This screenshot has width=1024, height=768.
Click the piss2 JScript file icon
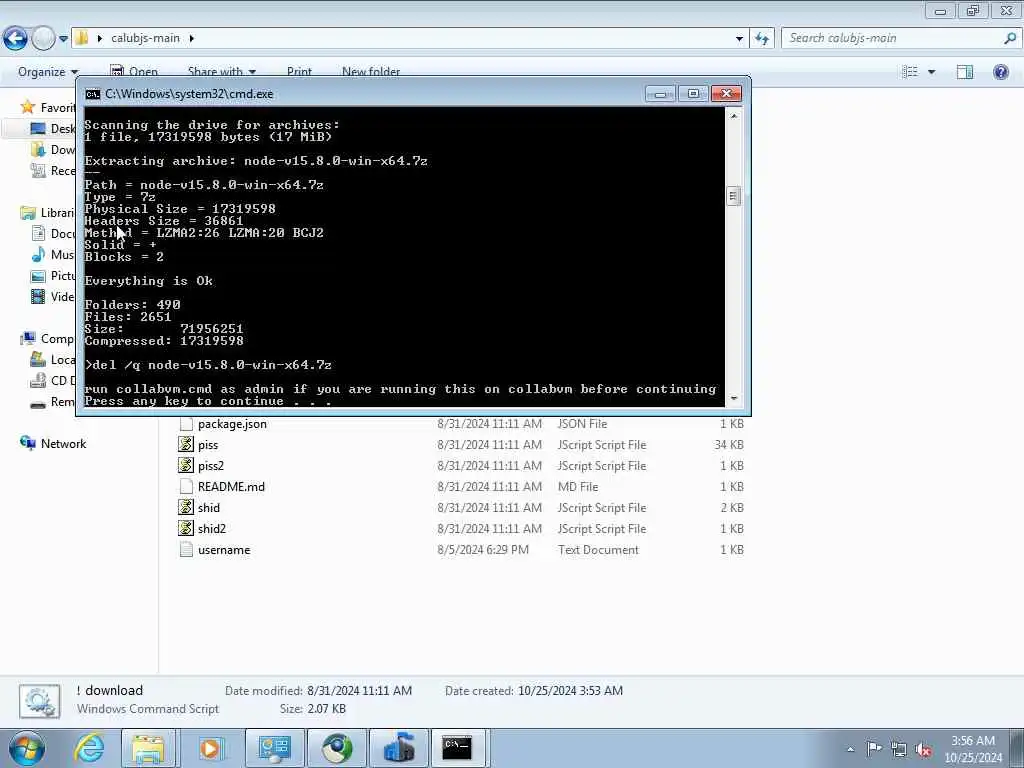(x=186, y=466)
